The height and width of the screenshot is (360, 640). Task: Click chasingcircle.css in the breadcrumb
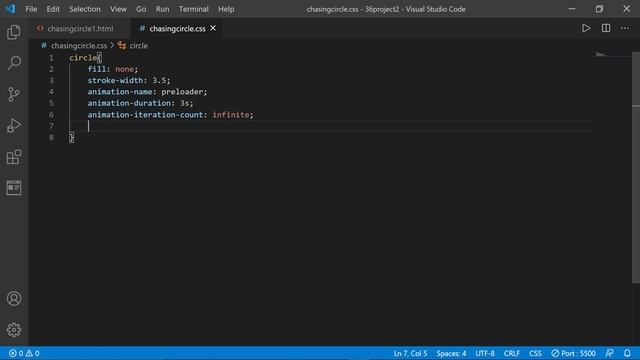[x=79, y=46]
